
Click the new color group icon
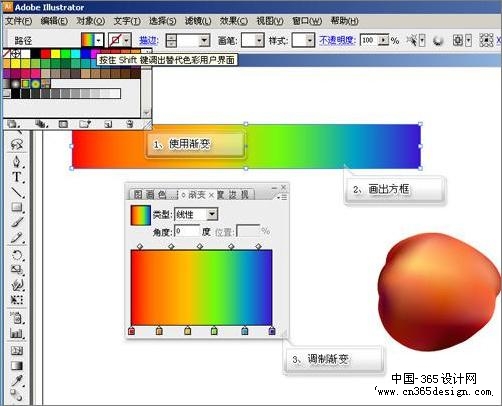point(85,124)
